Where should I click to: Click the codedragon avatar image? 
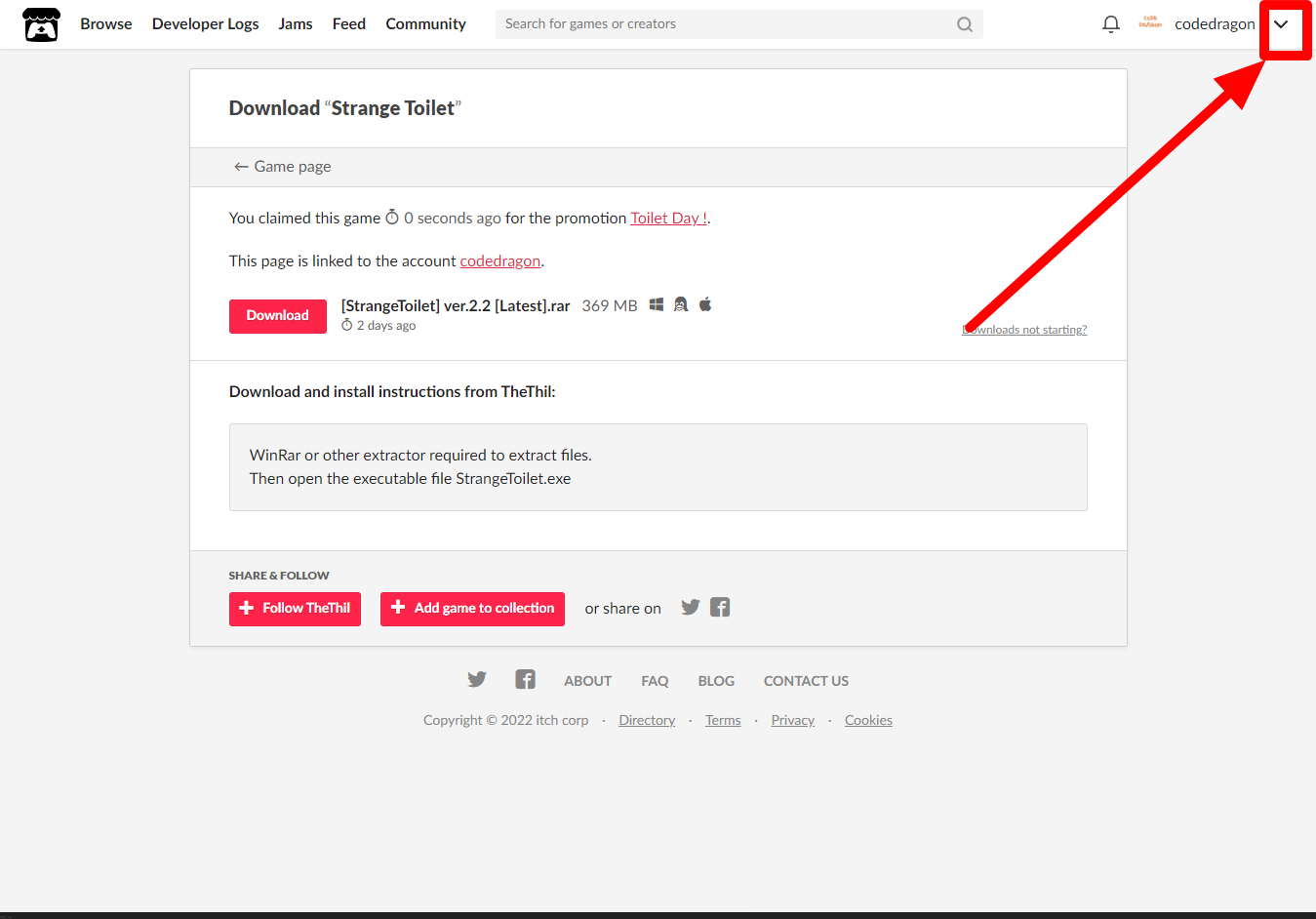click(x=1150, y=23)
